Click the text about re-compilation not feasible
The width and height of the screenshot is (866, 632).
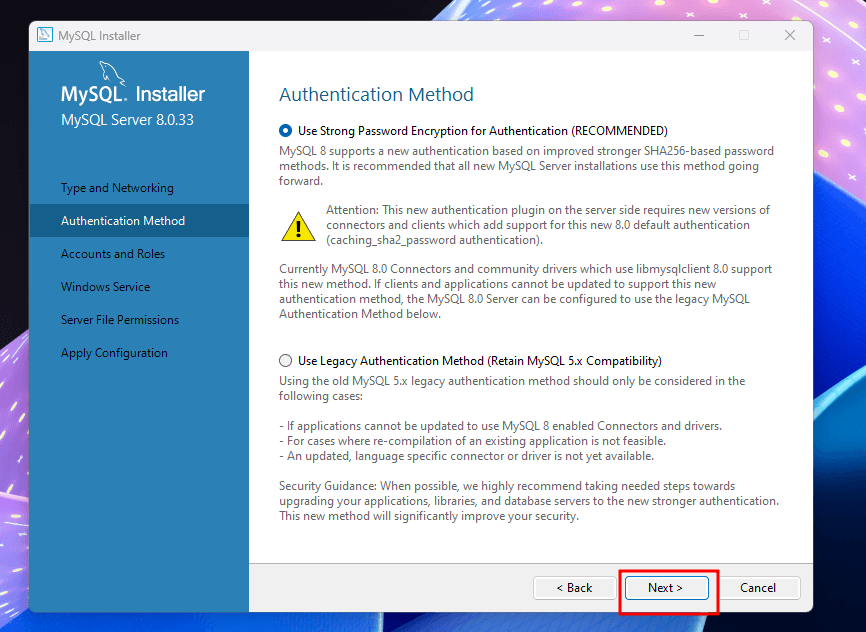point(472,441)
